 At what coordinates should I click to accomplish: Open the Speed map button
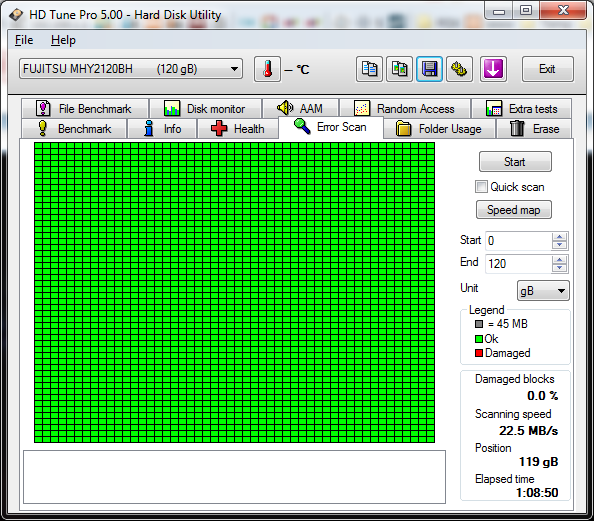click(x=514, y=210)
